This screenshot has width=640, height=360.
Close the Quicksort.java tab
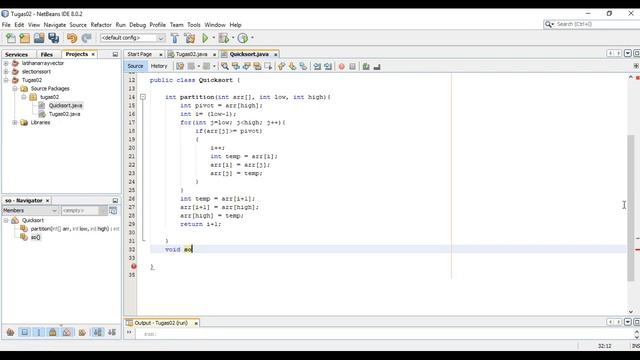click(276, 54)
